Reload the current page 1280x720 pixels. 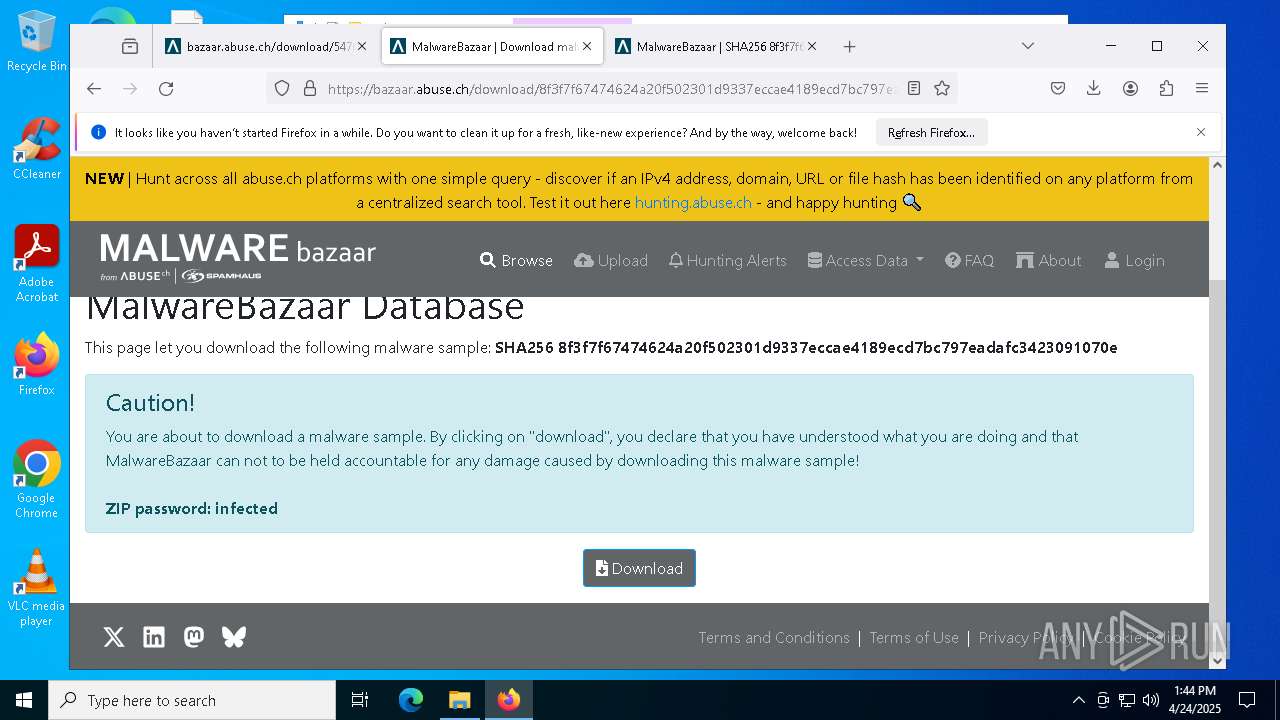click(x=166, y=88)
